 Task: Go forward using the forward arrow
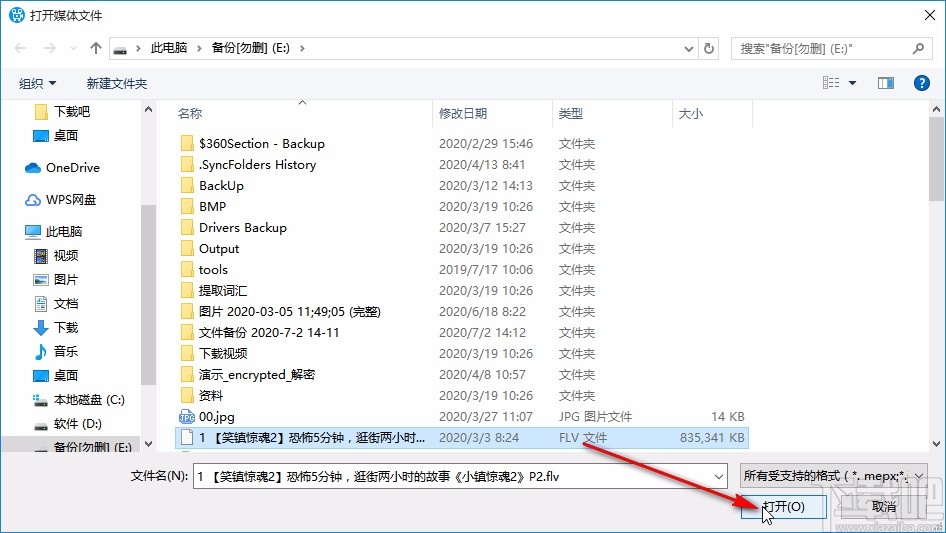(x=49, y=48)
